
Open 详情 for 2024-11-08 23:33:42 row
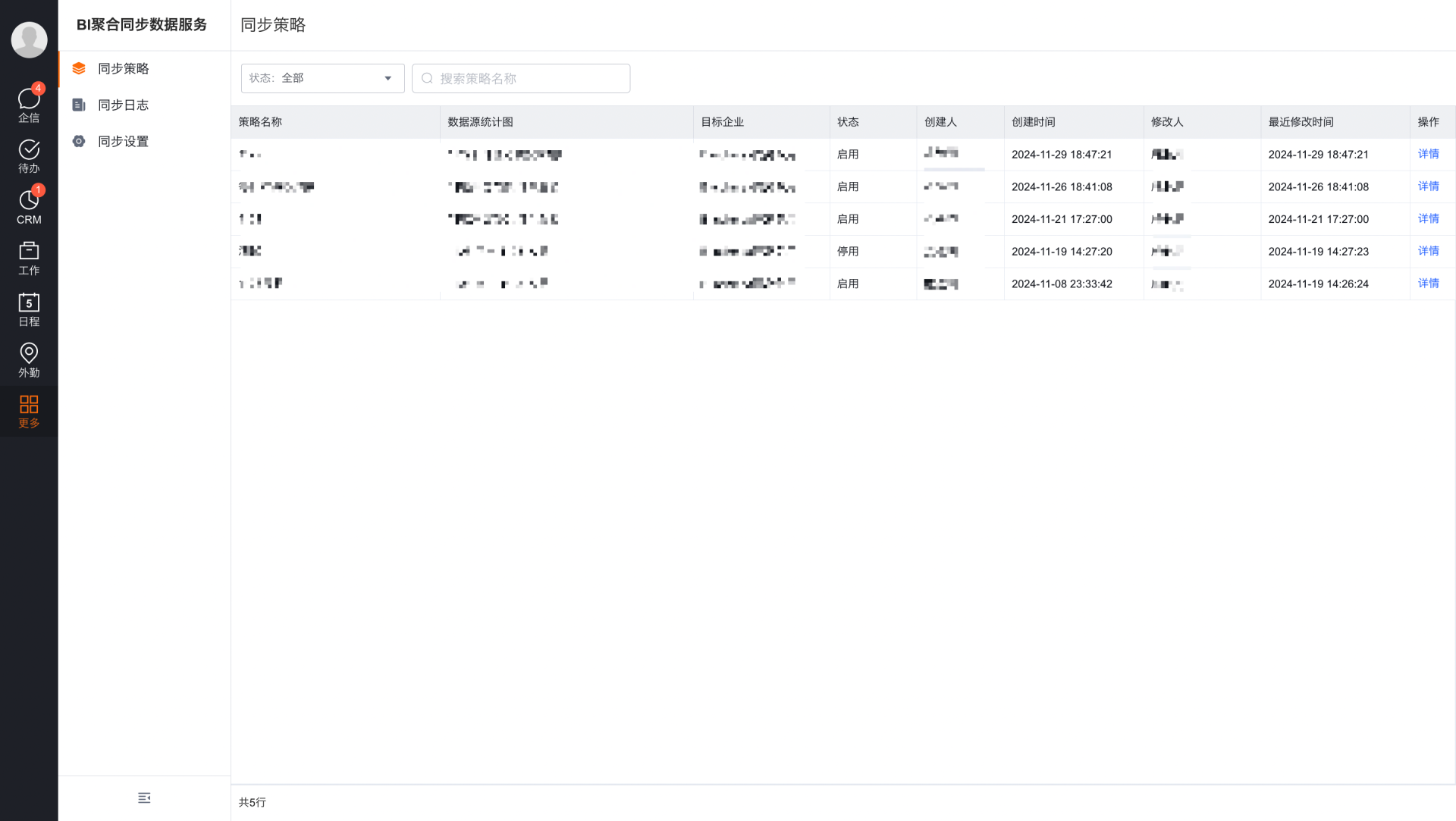tap(1428, 284)
